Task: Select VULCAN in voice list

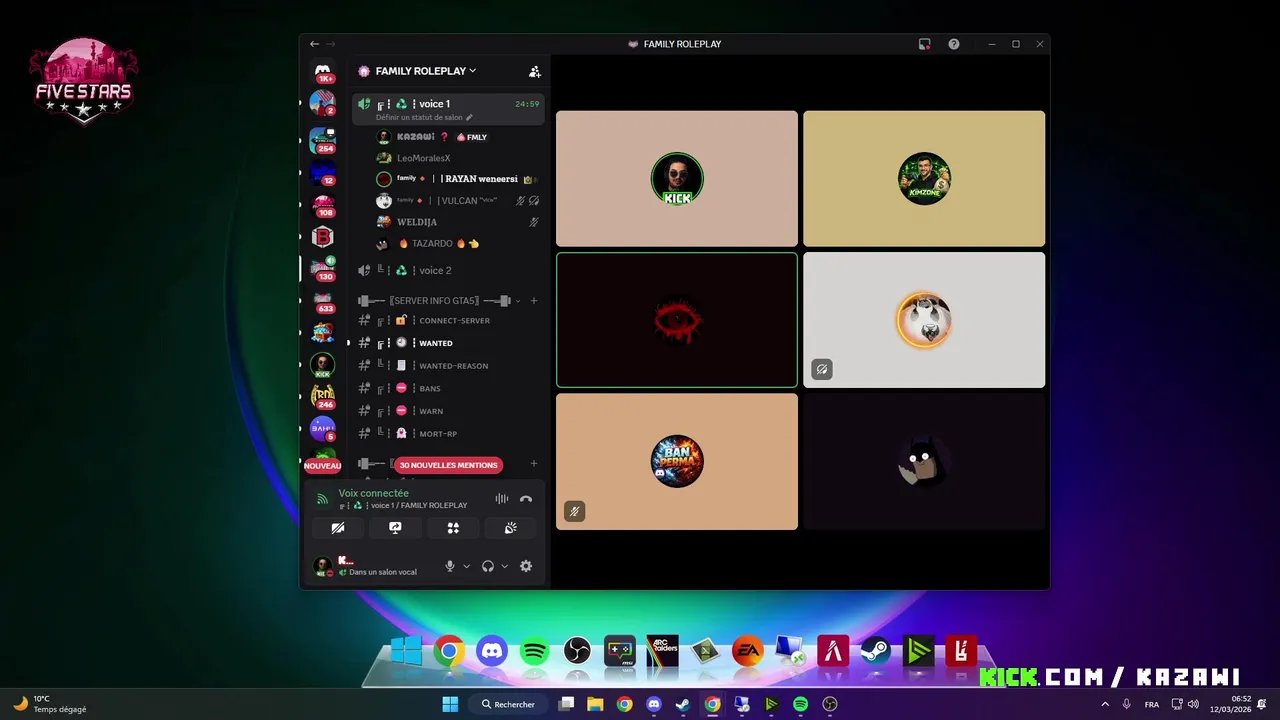Action: pos(458,201)
